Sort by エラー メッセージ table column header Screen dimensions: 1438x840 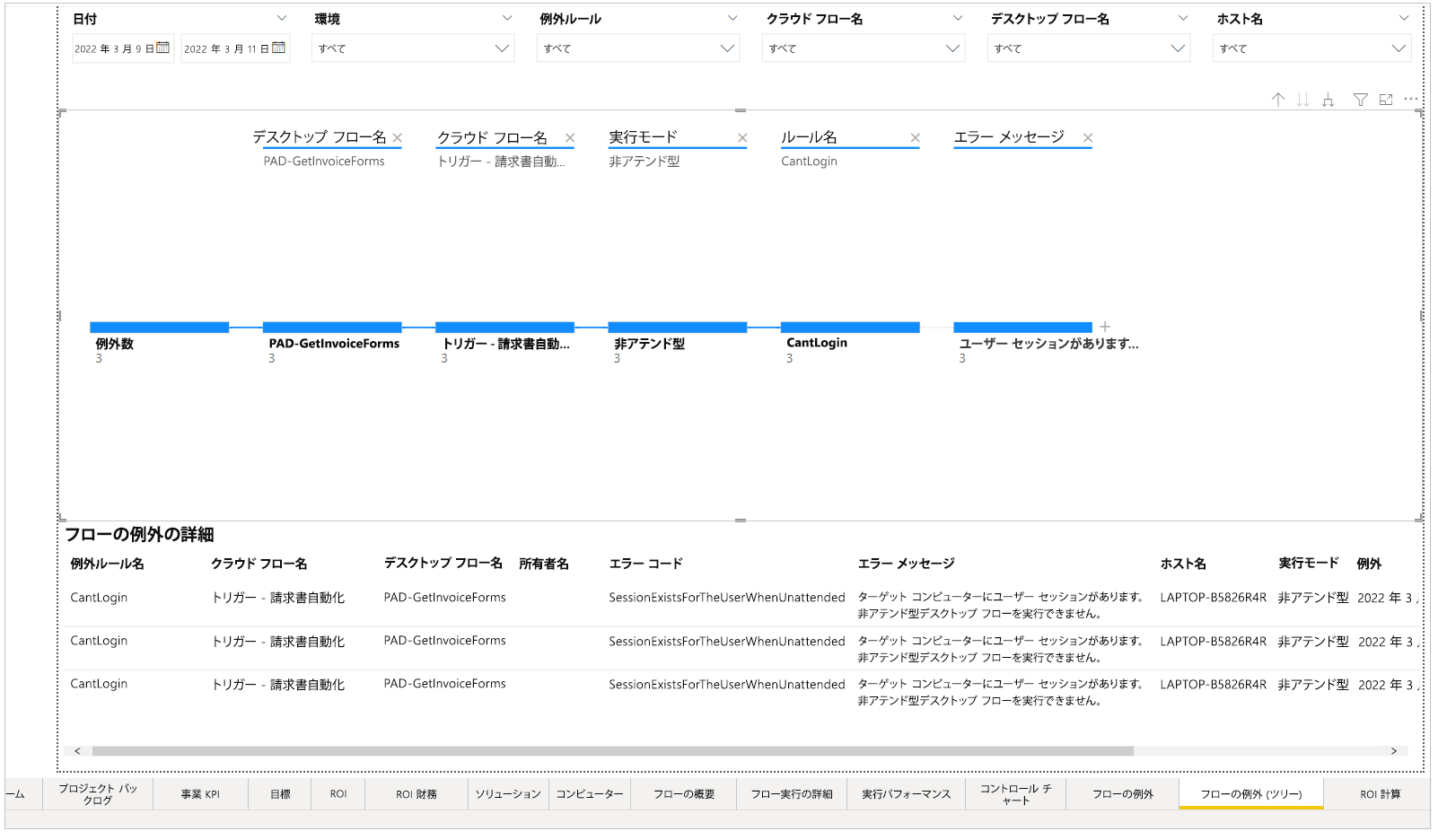click(906, 564)
